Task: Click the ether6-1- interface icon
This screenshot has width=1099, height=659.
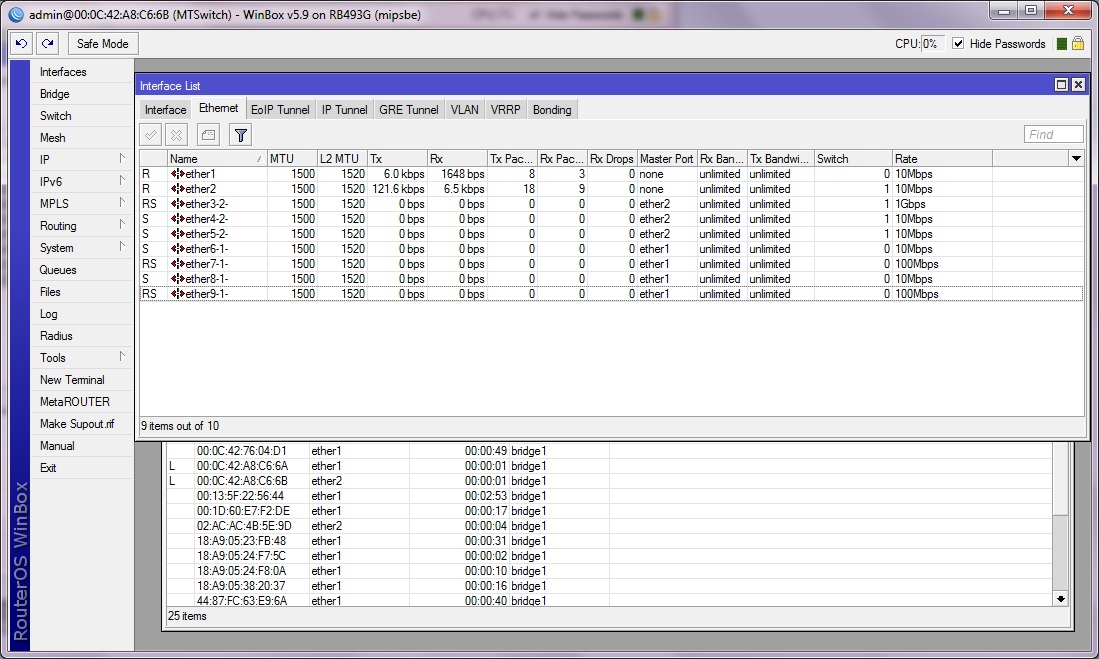Action: coord(177,249)
